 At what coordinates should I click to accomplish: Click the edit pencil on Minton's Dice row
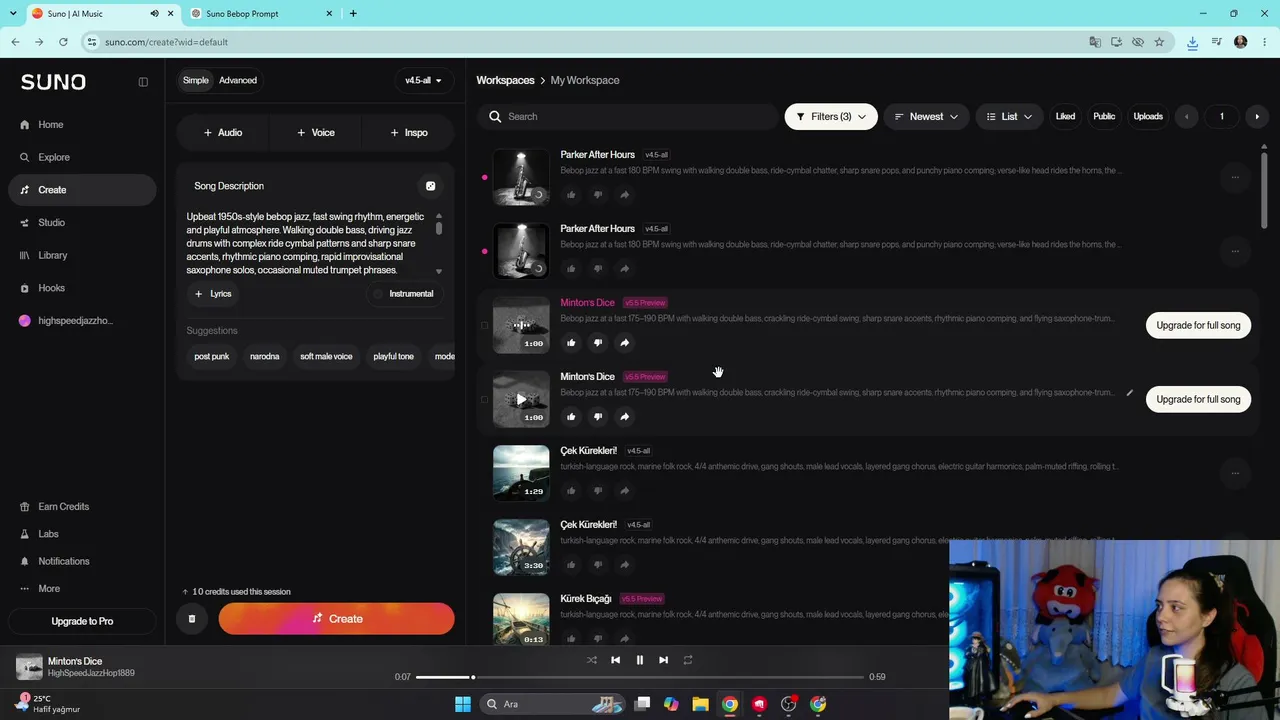[x=1130, y=393]
